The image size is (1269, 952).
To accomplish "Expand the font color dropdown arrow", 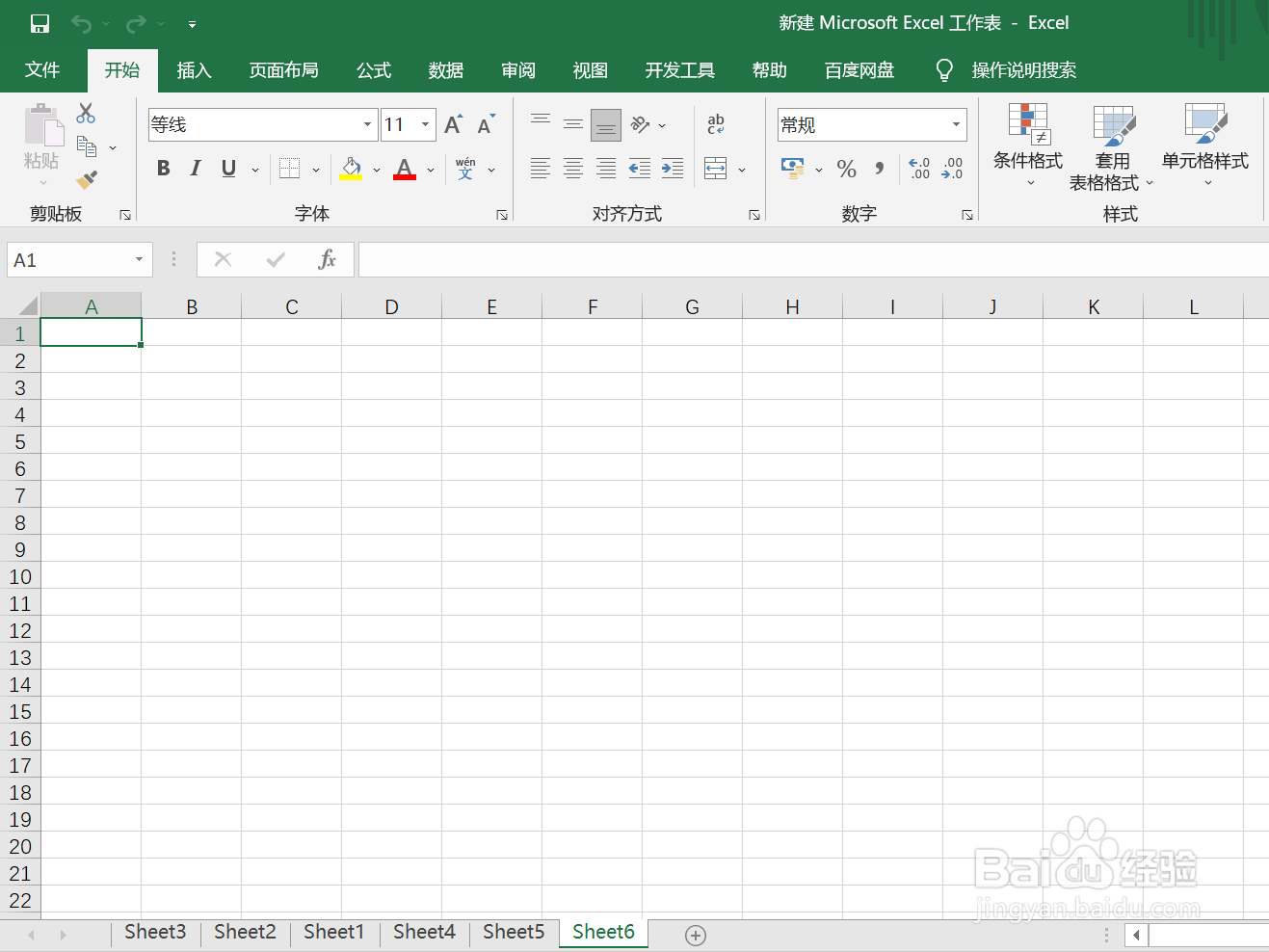I will (x=431, y=170).
